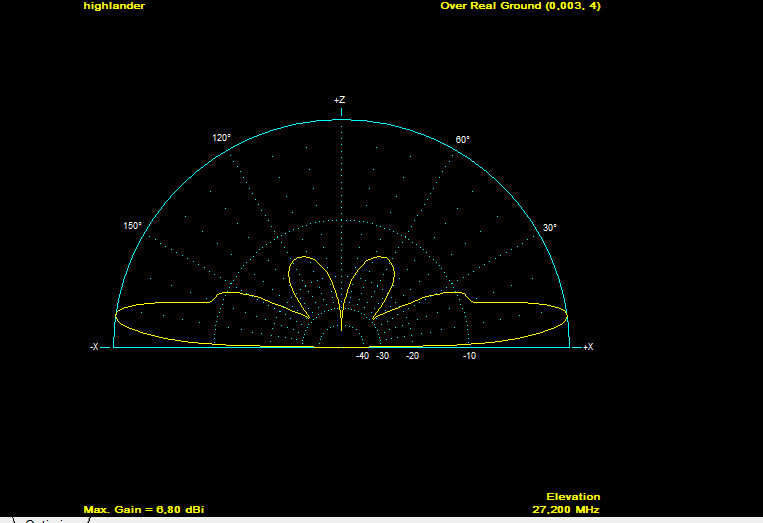Click the 'Over Real Ground (0,003, 4)' label
Viewport: 763px width, 523px height.
(520, 6)
